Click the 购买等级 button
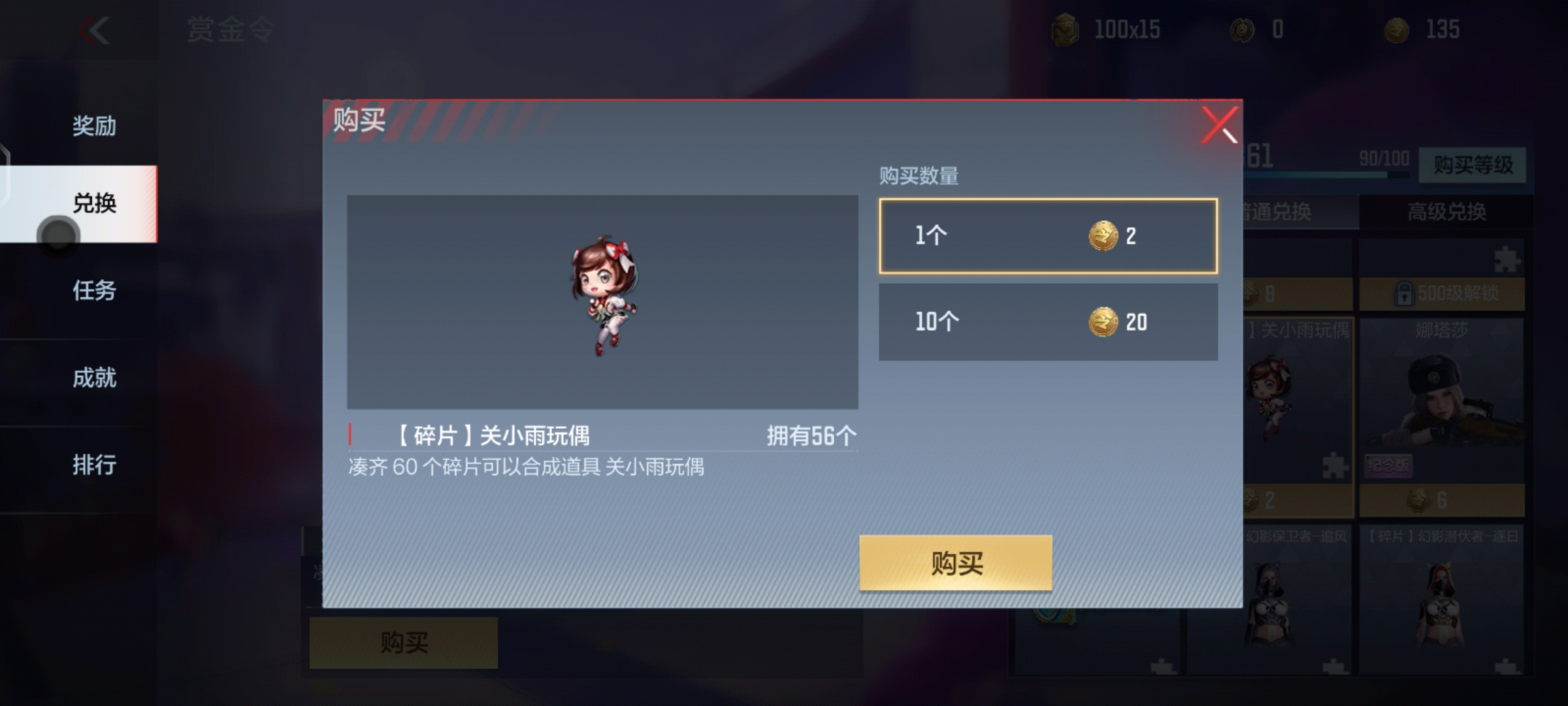 (1473, 165)
